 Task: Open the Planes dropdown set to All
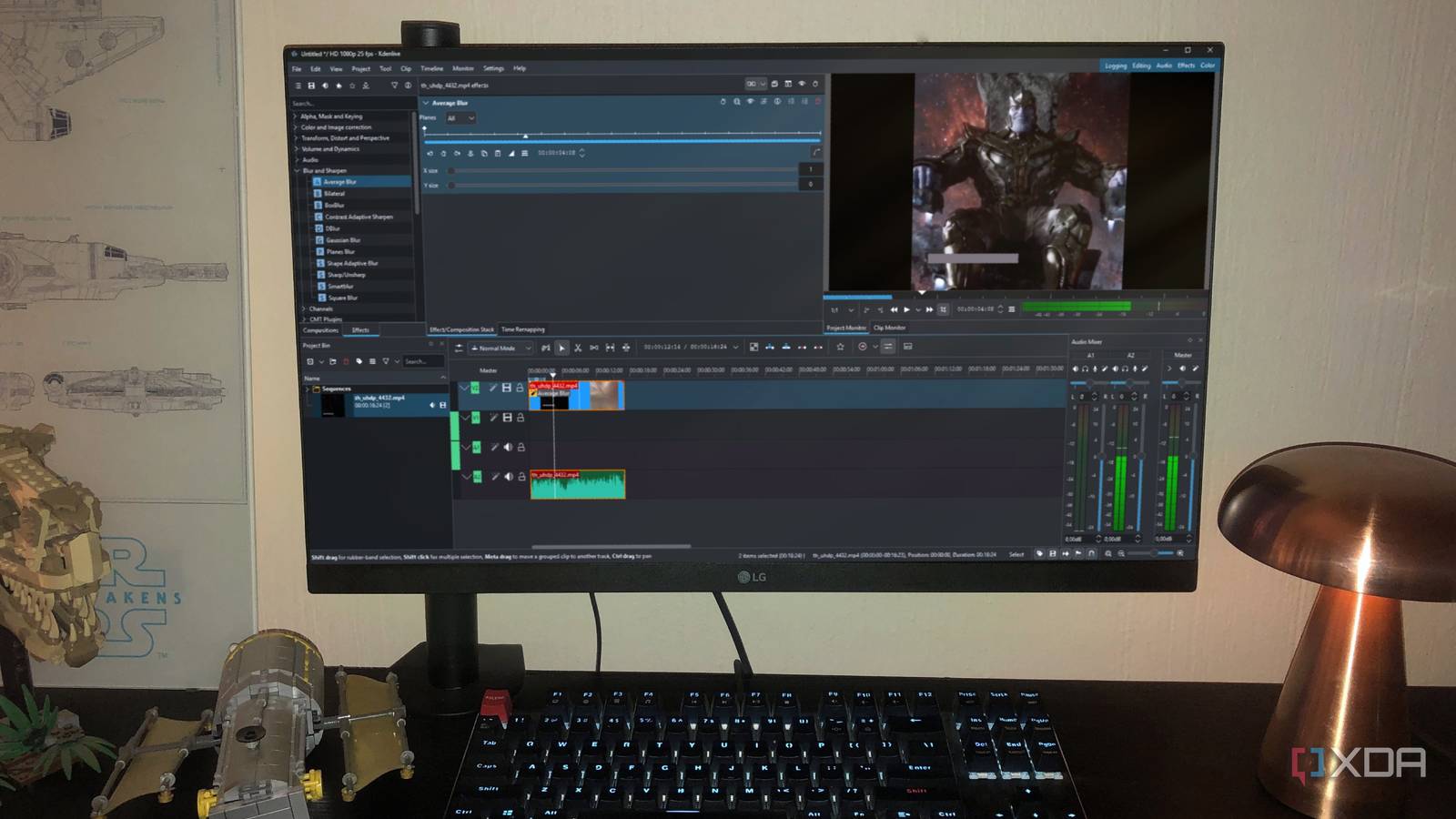460,118
